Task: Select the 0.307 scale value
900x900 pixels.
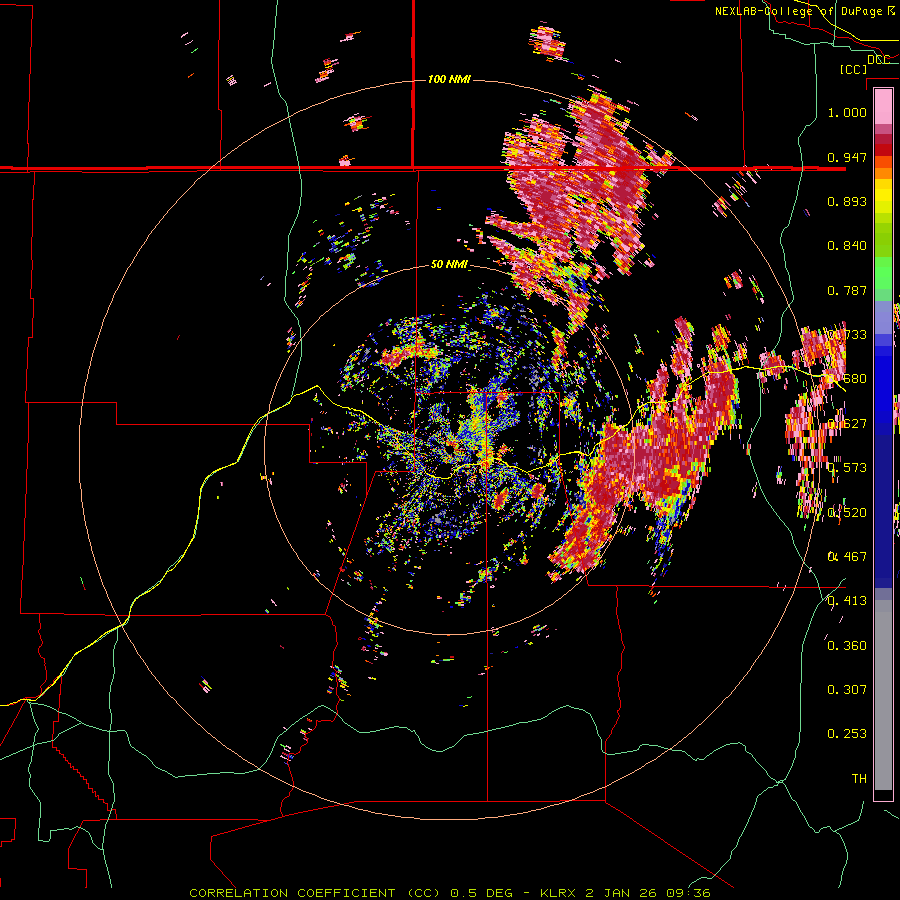Action: click(x=847, y=690)
